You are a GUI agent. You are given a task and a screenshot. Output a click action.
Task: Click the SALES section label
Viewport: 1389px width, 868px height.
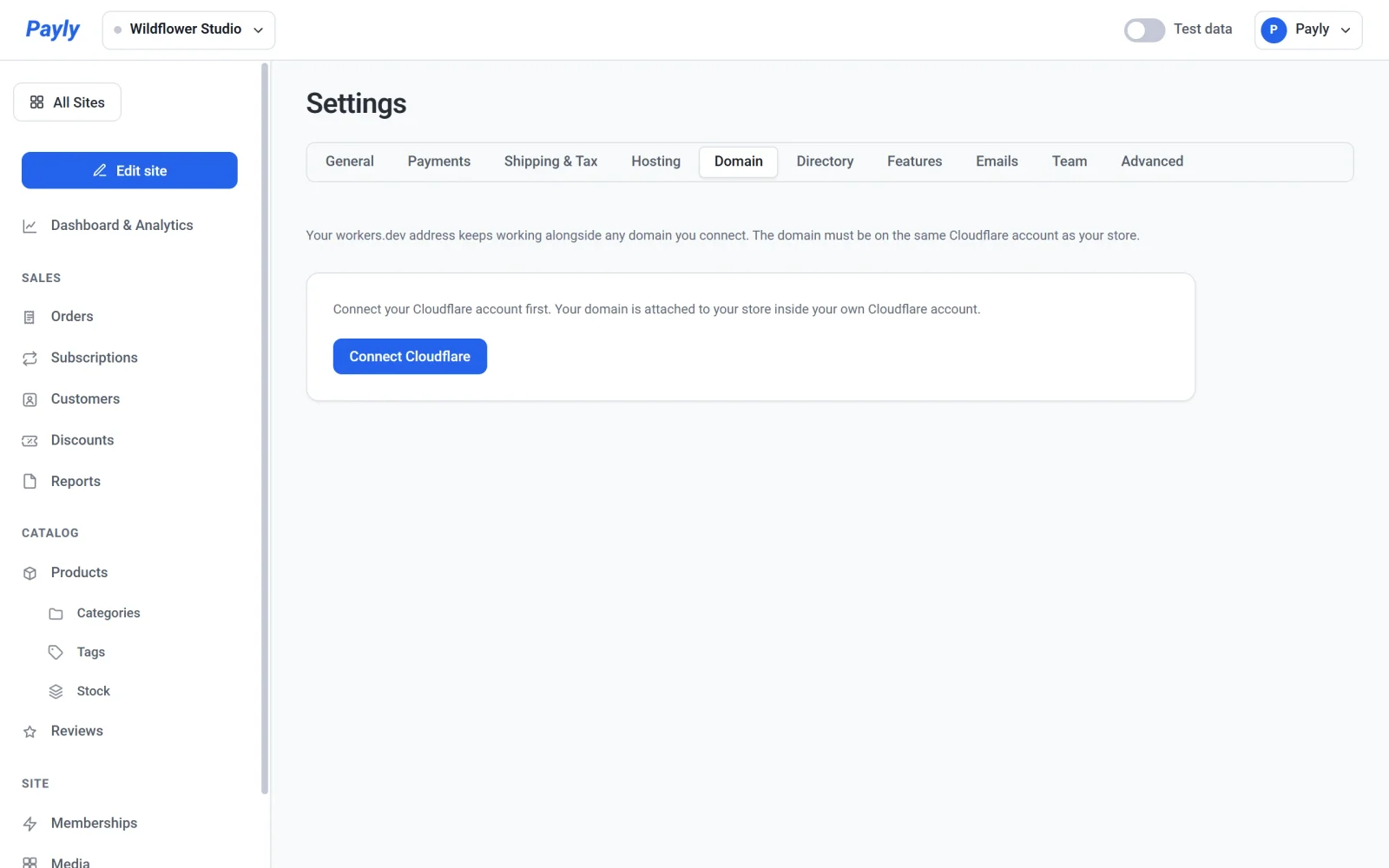[41, 279]
